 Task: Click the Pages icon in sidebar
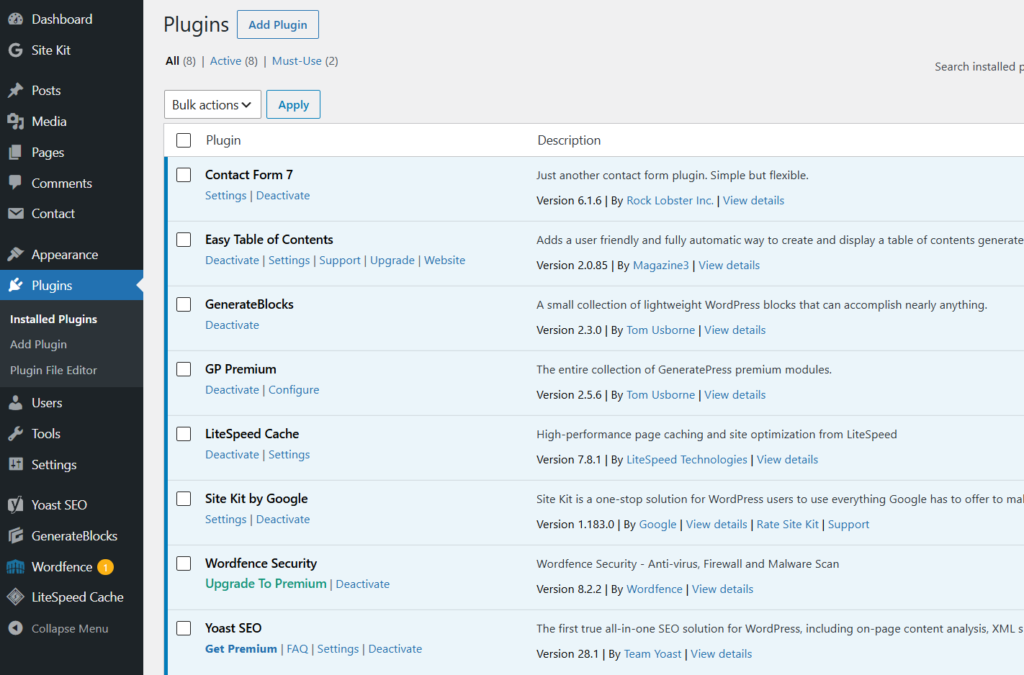[16, 152]
